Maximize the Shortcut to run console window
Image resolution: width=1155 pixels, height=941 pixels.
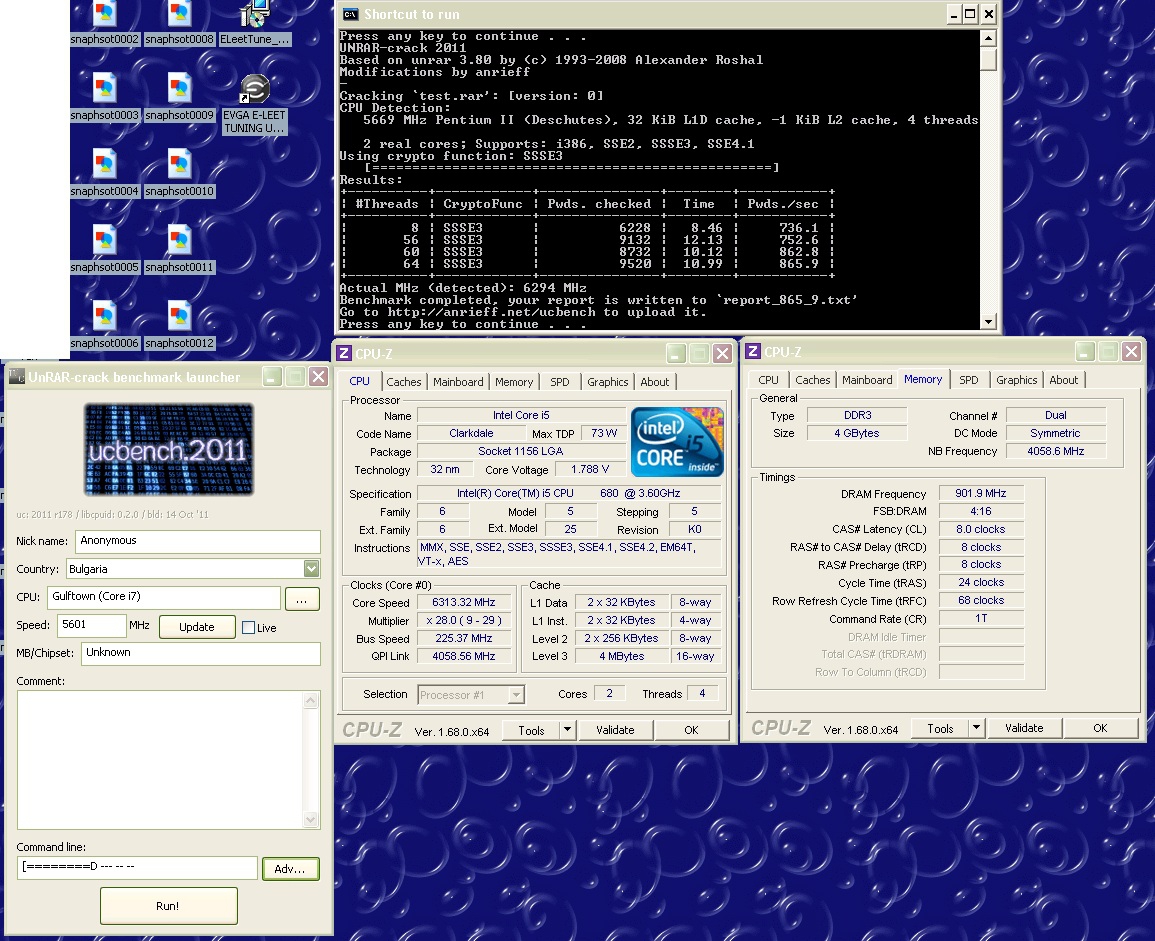click(970, 13)
